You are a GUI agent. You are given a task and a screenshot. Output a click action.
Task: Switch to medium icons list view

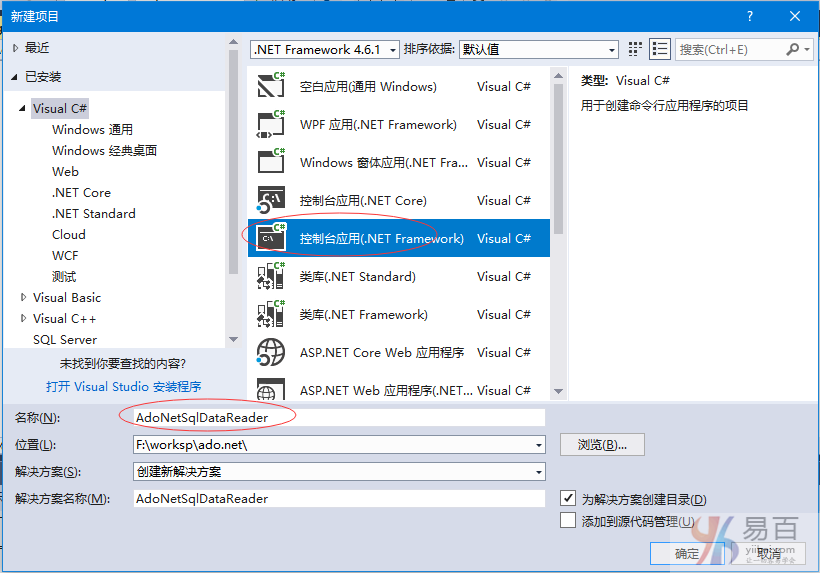point(659,49)
